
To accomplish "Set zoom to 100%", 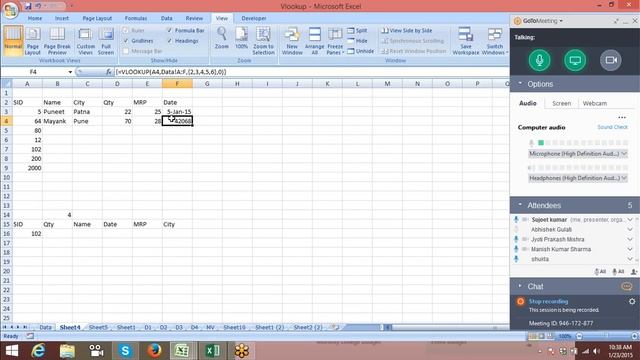I will tap(241, 38).
